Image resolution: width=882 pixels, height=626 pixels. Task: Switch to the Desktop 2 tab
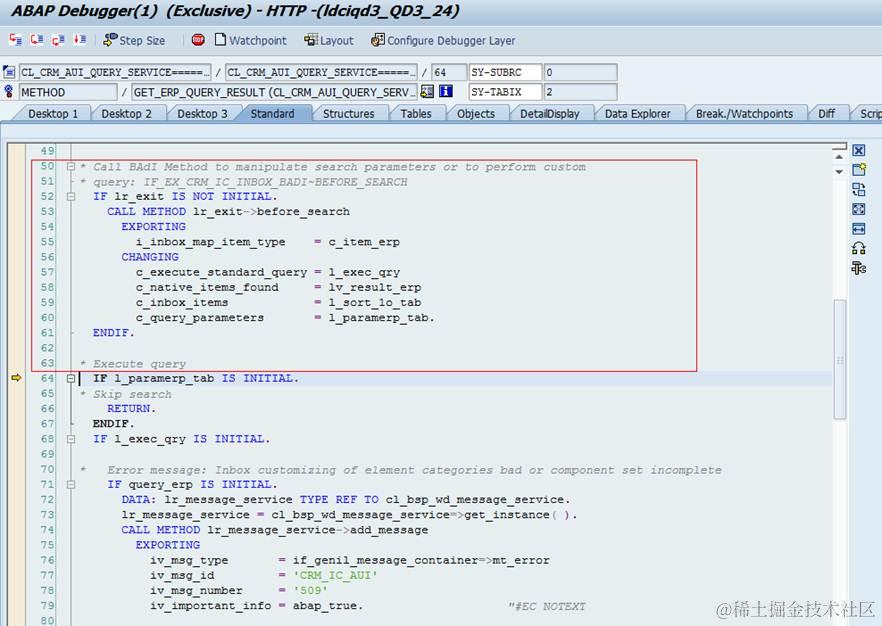(127, 114)
